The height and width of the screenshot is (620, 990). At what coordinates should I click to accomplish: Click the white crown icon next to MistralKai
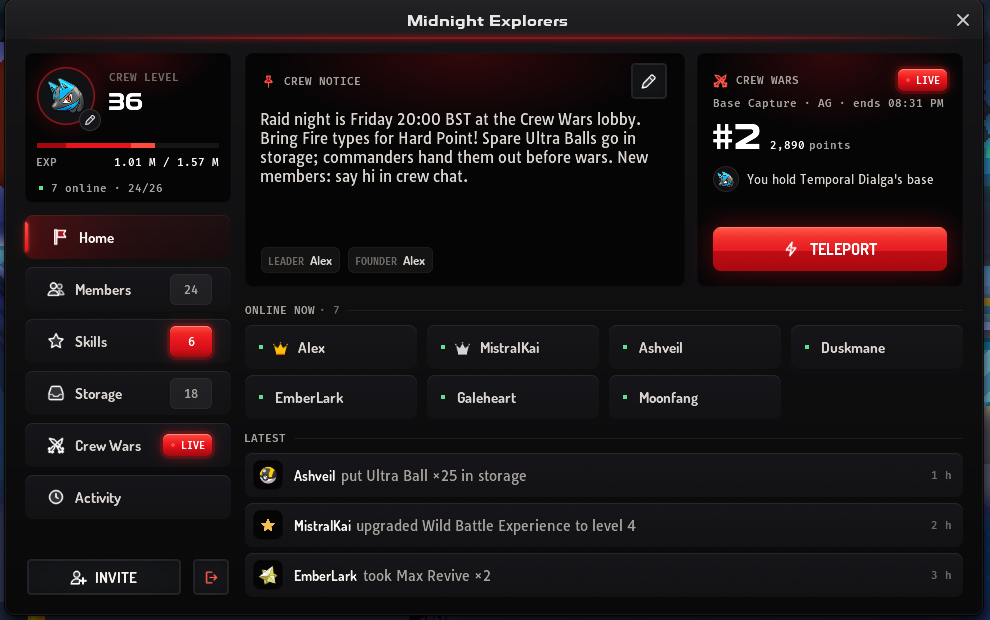462,348
